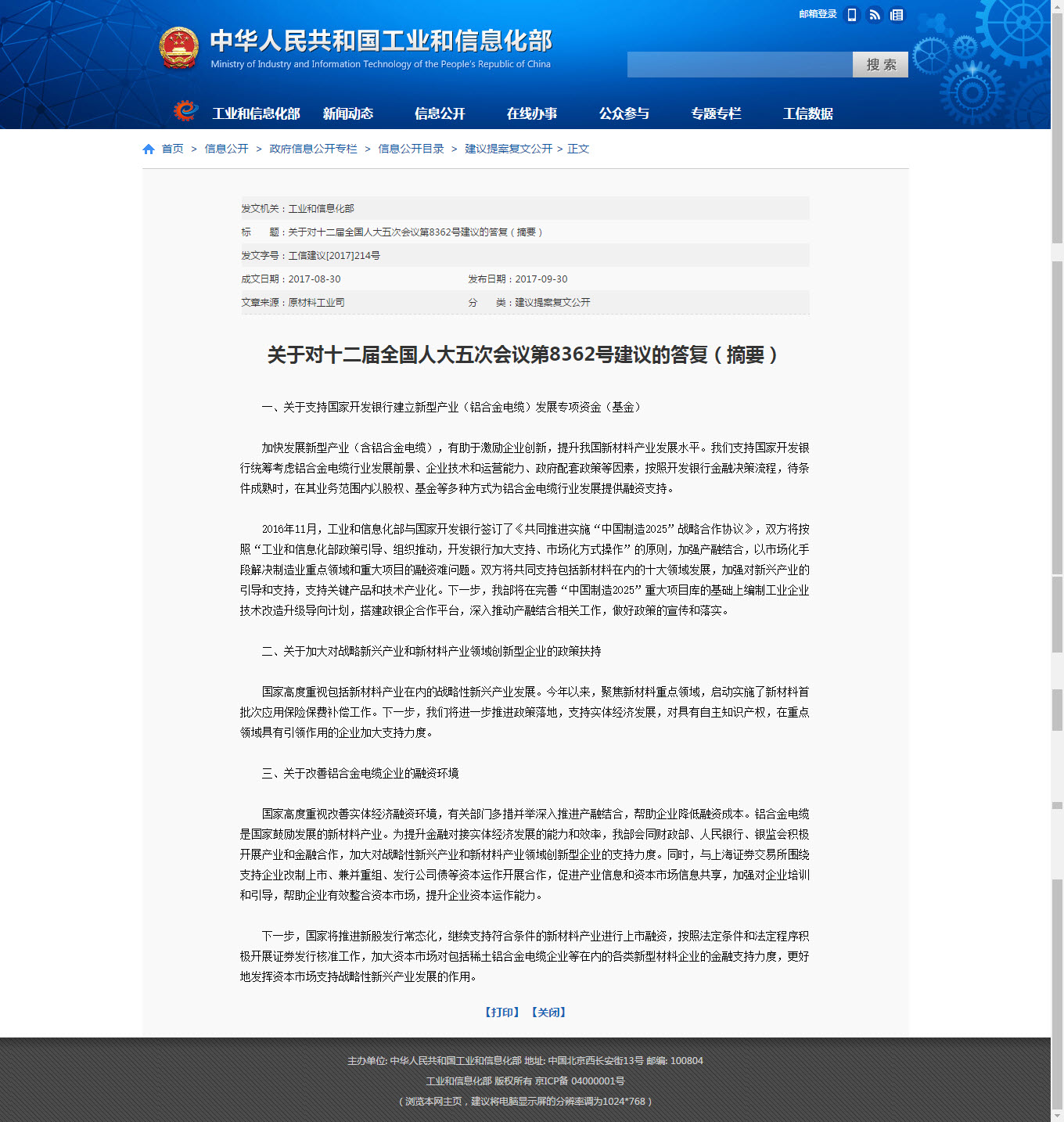The width and height of the screenshot is (1064, 1122).
Task: Open the 专题专栏 menu item
Action: [716, 113]
